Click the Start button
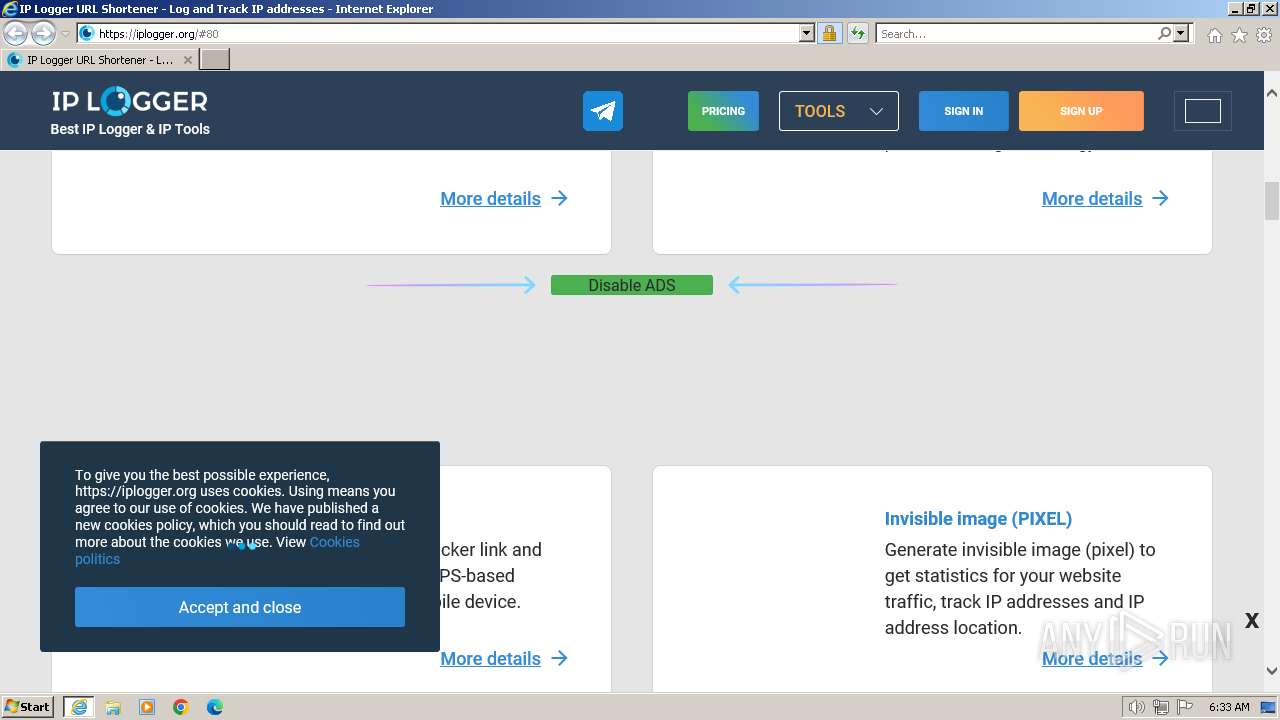Screen dimensions: 1280x720 (28, 707)
